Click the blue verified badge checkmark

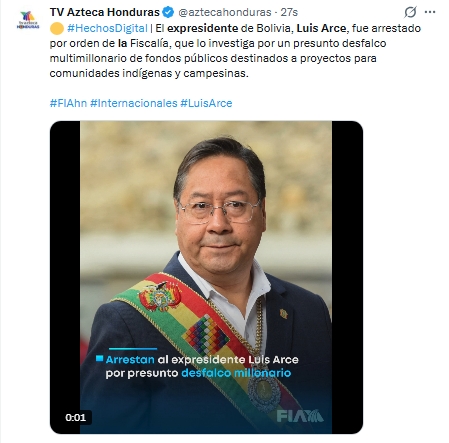click(168, 12)
